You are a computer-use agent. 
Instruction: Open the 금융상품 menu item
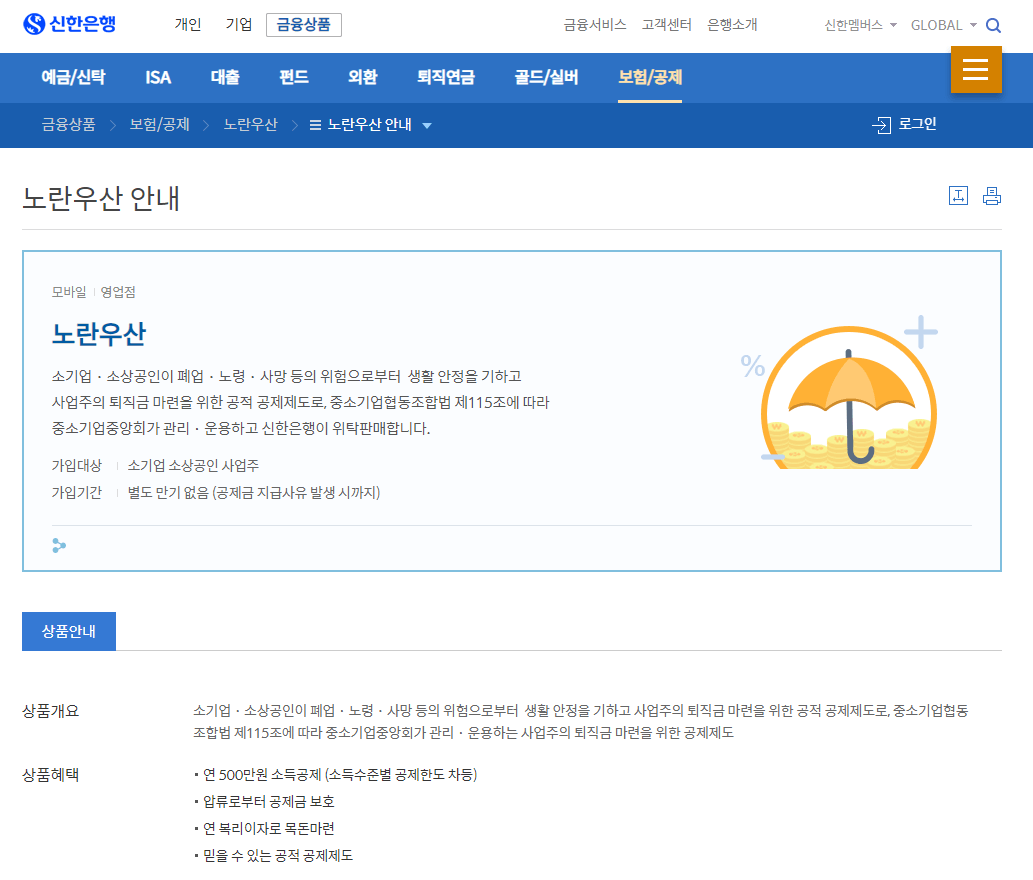pos(302,25)
